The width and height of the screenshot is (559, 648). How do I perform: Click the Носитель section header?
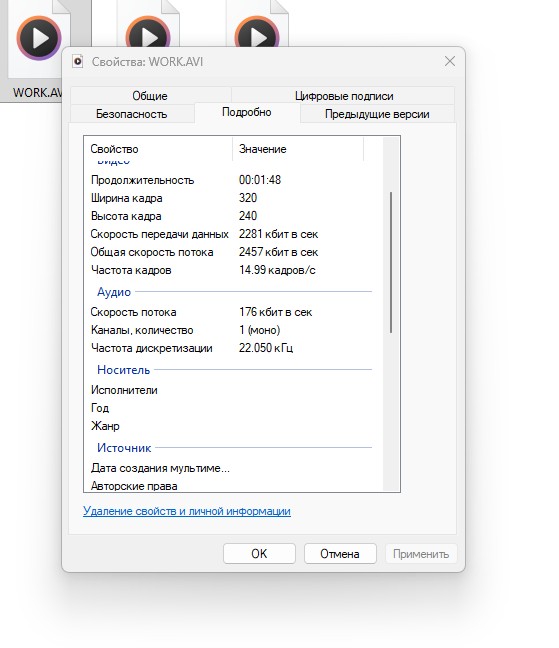124,370
